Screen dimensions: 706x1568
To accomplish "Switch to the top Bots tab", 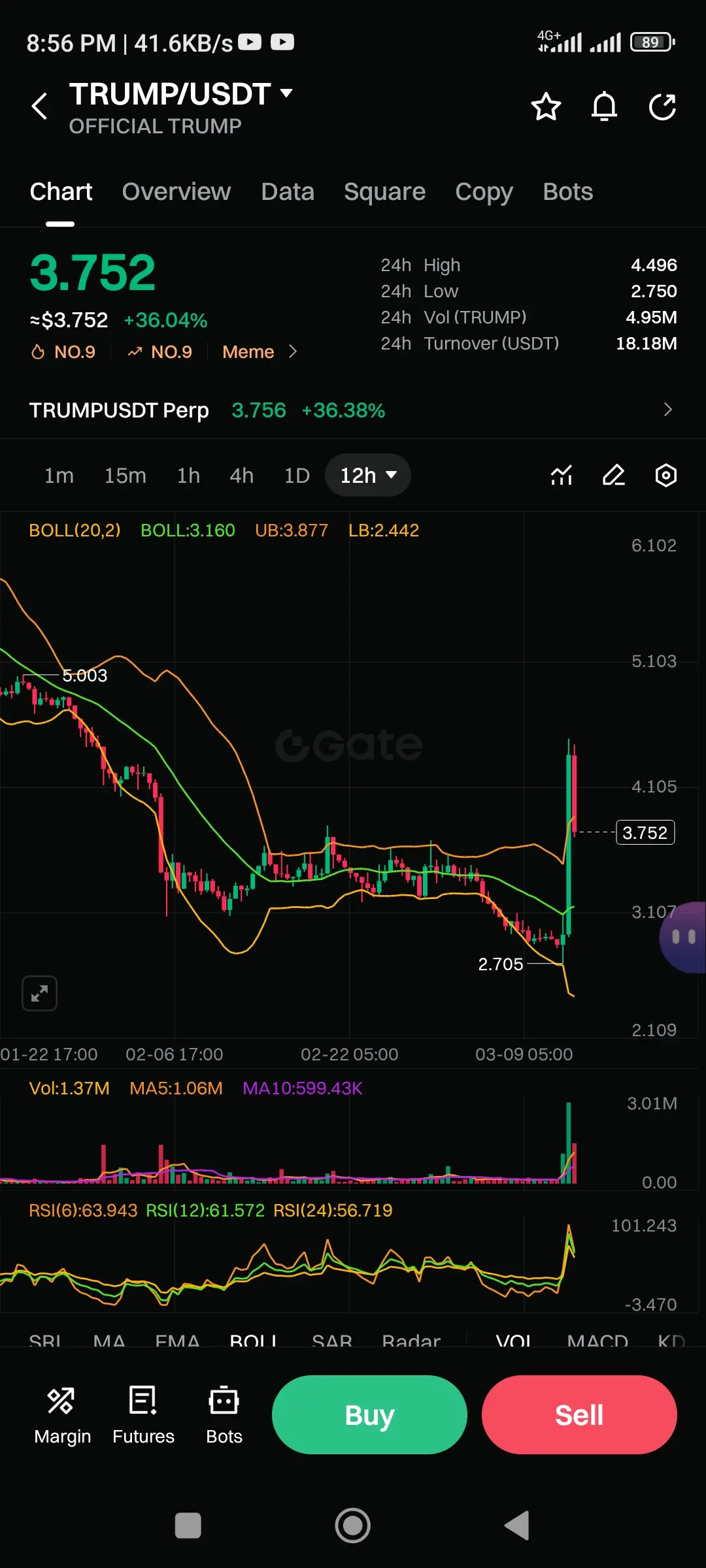I will click(x=567, y=192).
